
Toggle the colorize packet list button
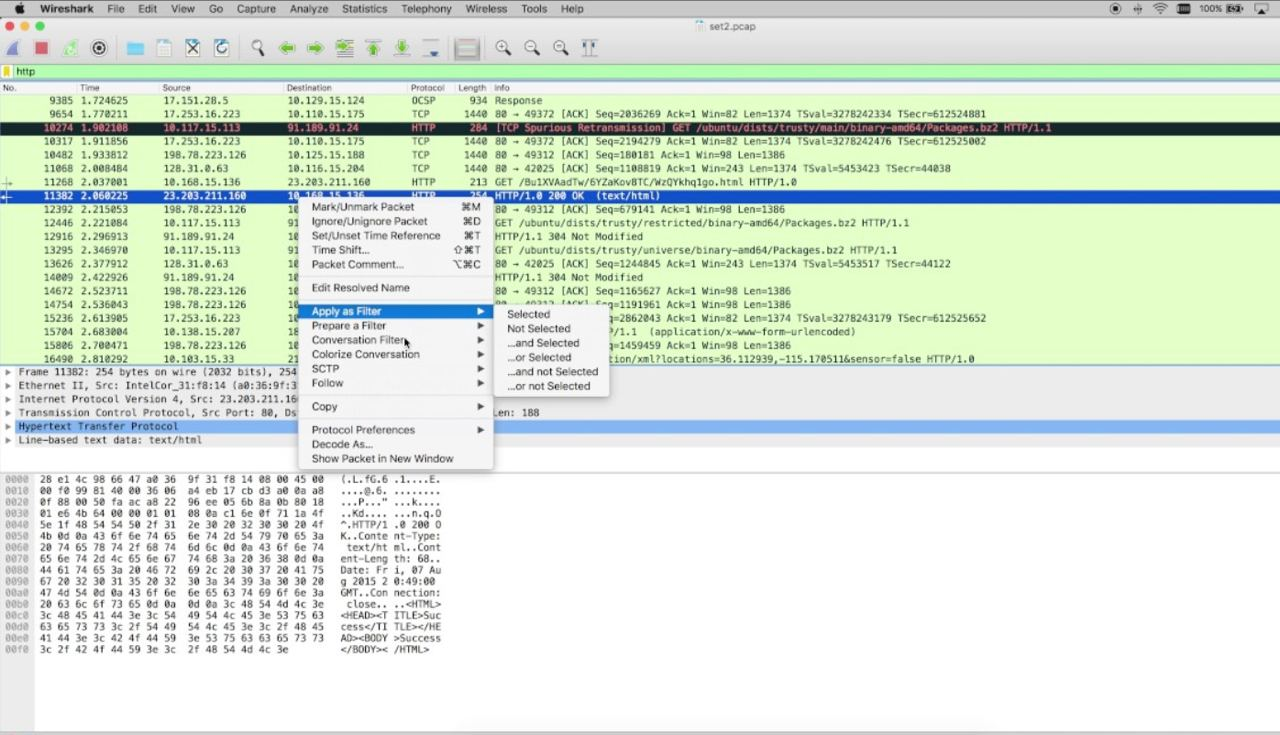coord(466,48)
